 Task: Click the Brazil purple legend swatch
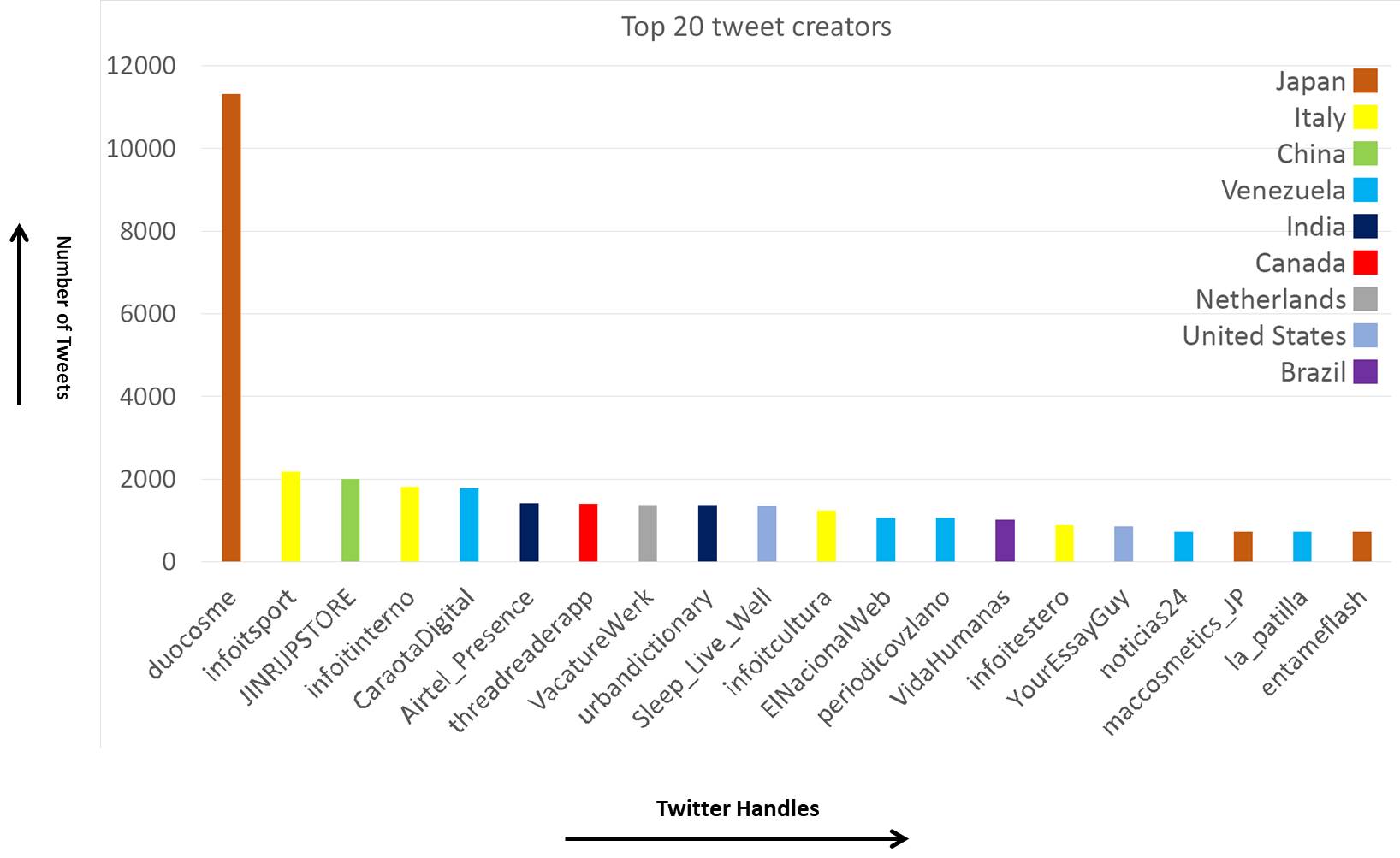coord(1365,372)
